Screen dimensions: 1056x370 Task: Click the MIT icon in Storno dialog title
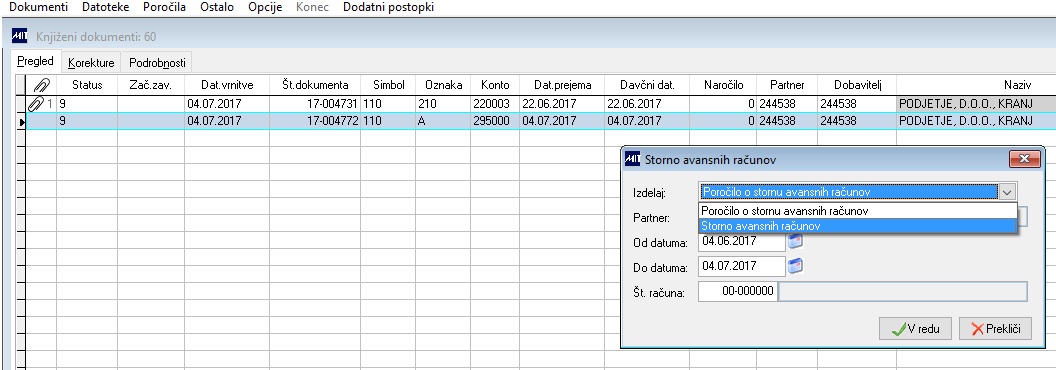(x=632, y=159)
